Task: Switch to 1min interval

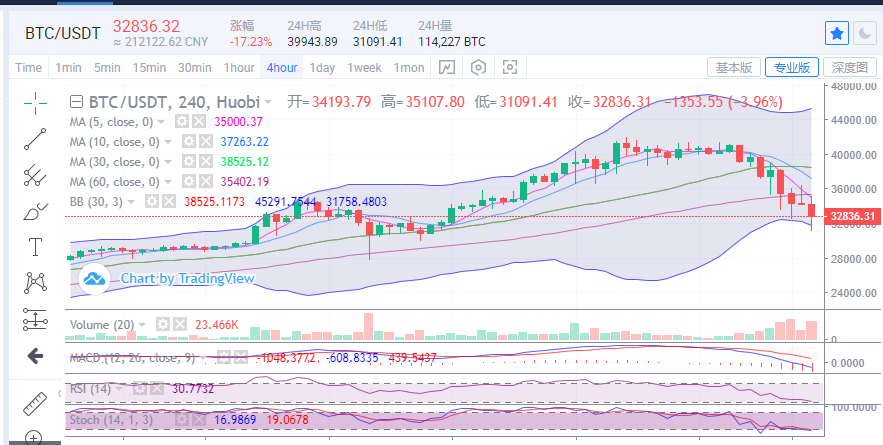Action: point(68,68)
